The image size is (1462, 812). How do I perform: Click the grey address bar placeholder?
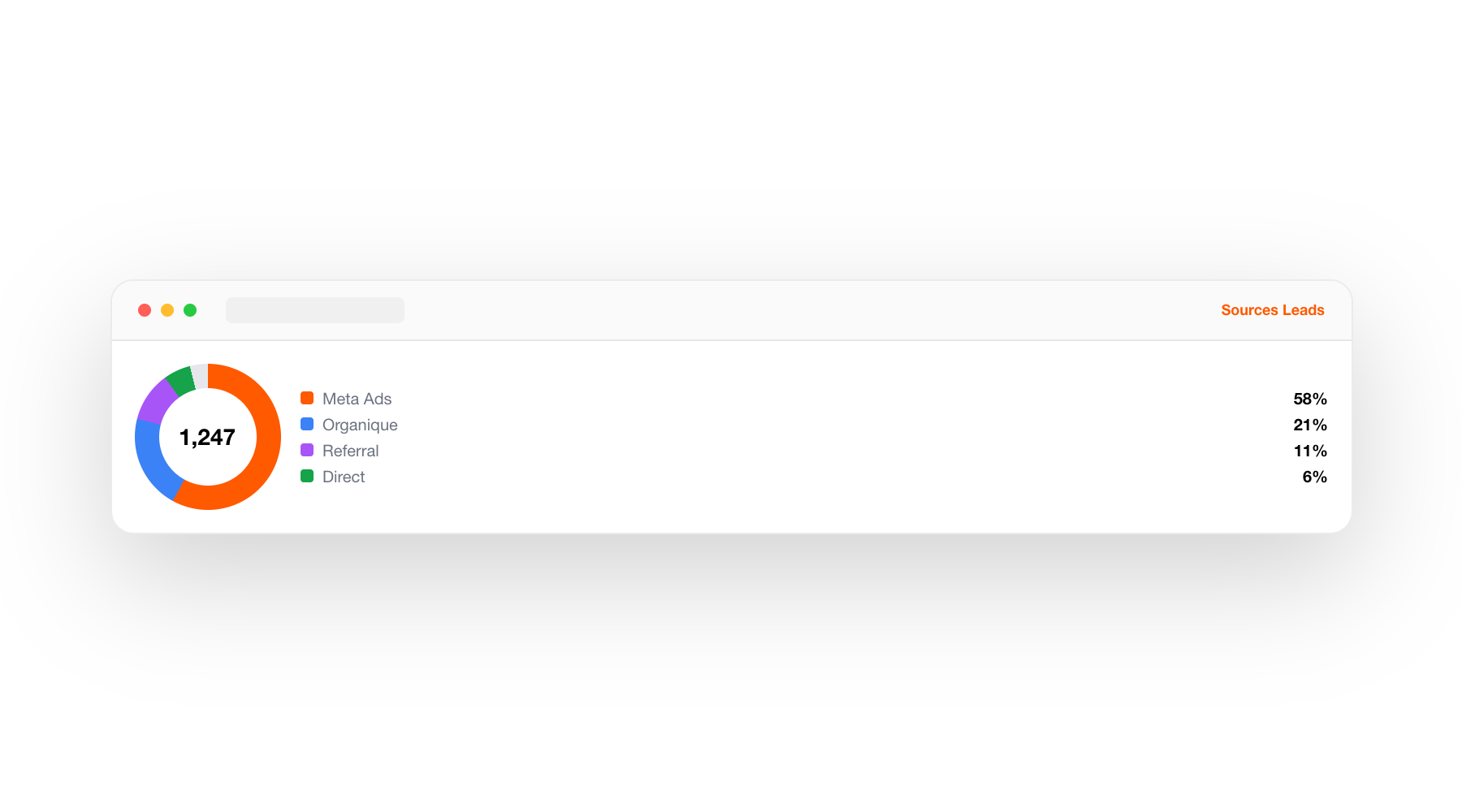pos(315,310)
